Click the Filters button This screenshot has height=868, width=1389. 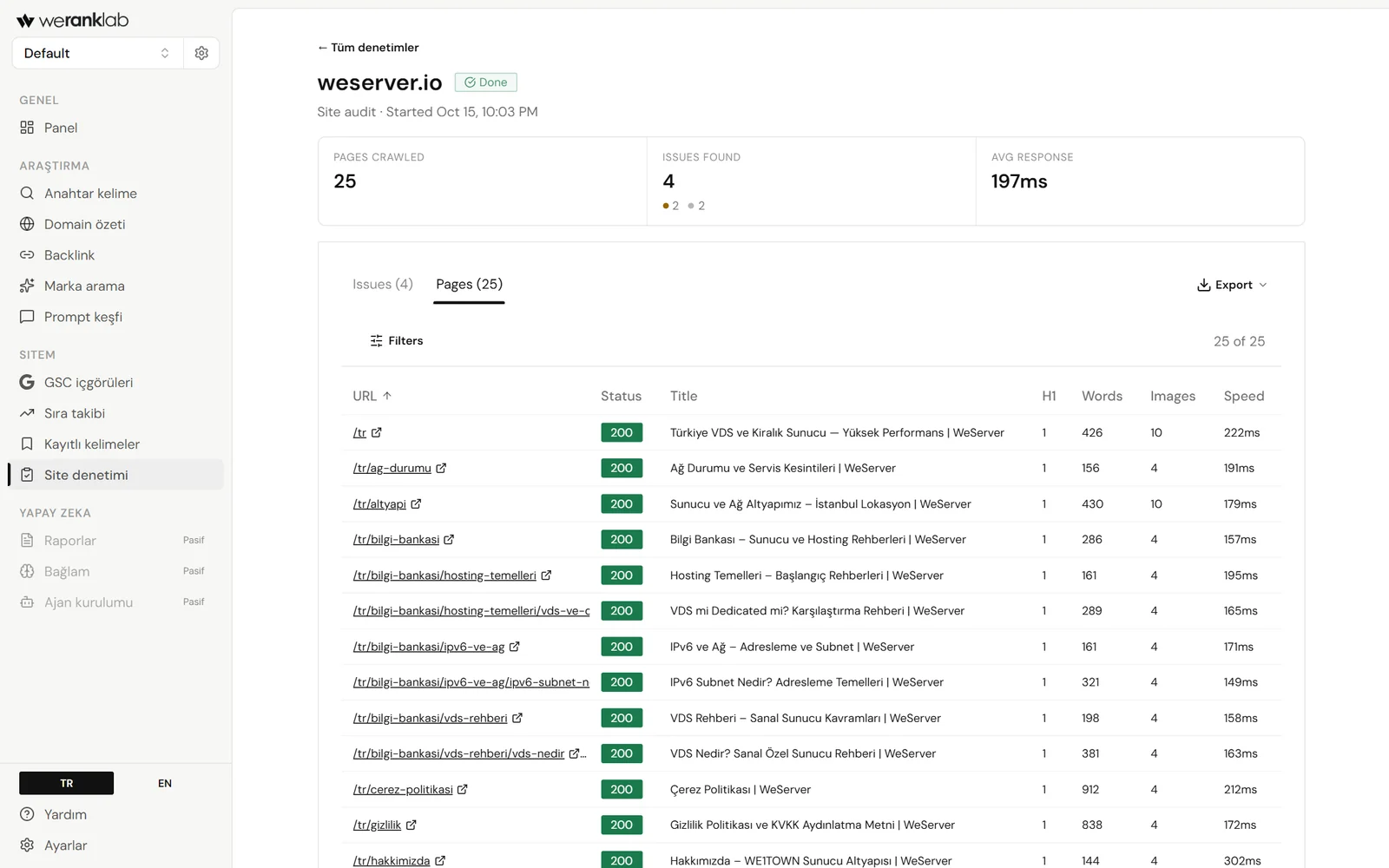397,340
